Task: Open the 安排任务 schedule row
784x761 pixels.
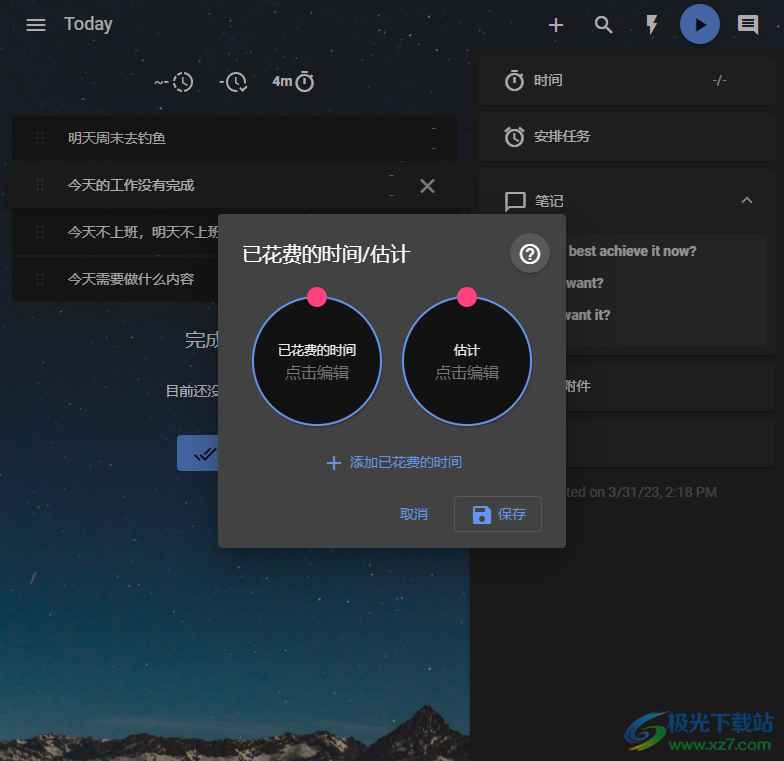Action: pyautogui.click(x=626, y=136)
